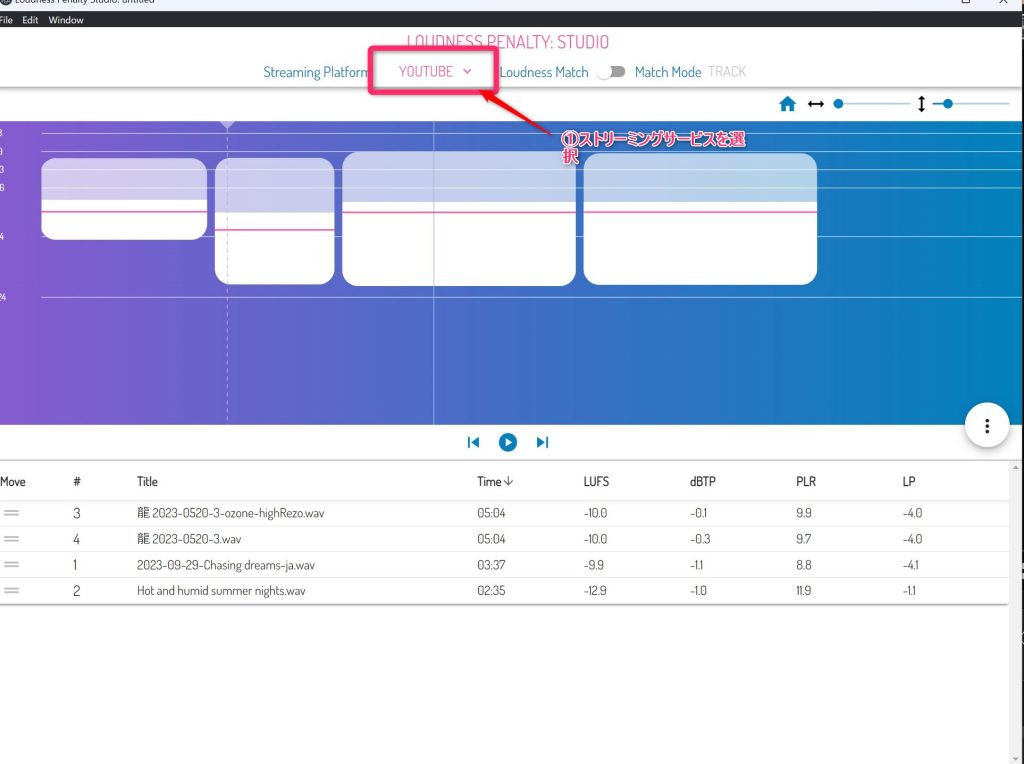Click the home reset view icon
Screen dimensions: 1024x764
[788, 104]
